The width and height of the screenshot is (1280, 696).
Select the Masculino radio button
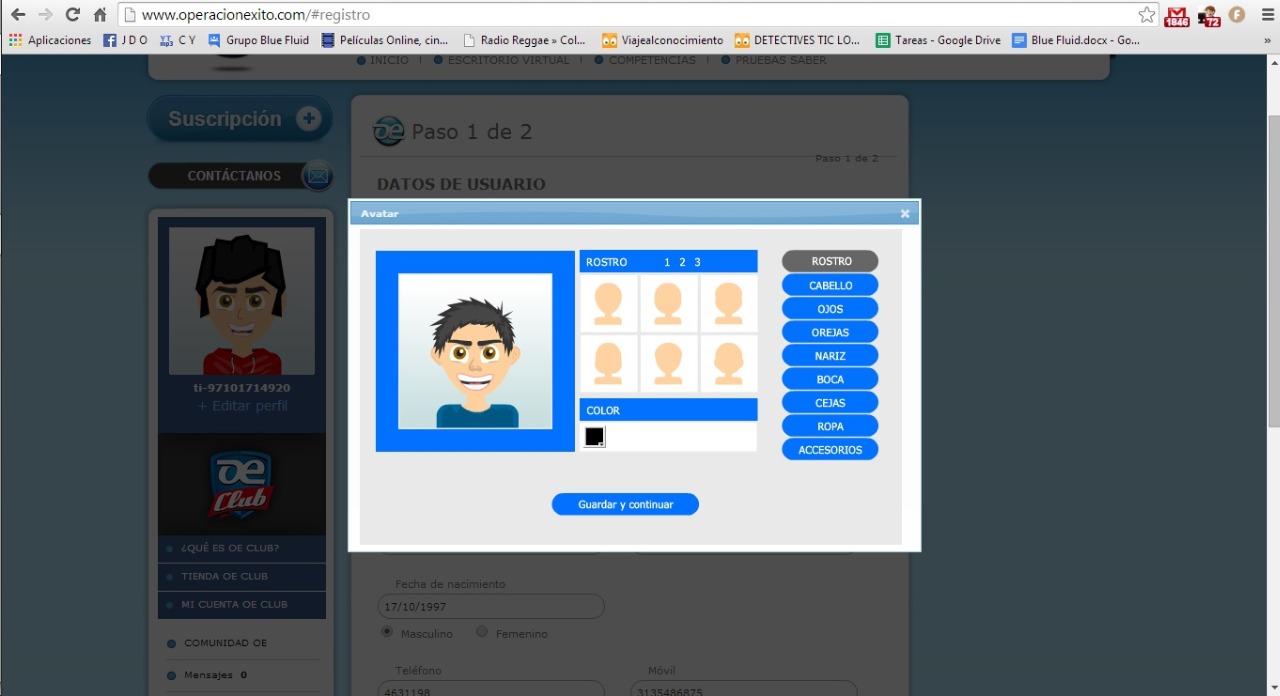[x=387, y=632]
